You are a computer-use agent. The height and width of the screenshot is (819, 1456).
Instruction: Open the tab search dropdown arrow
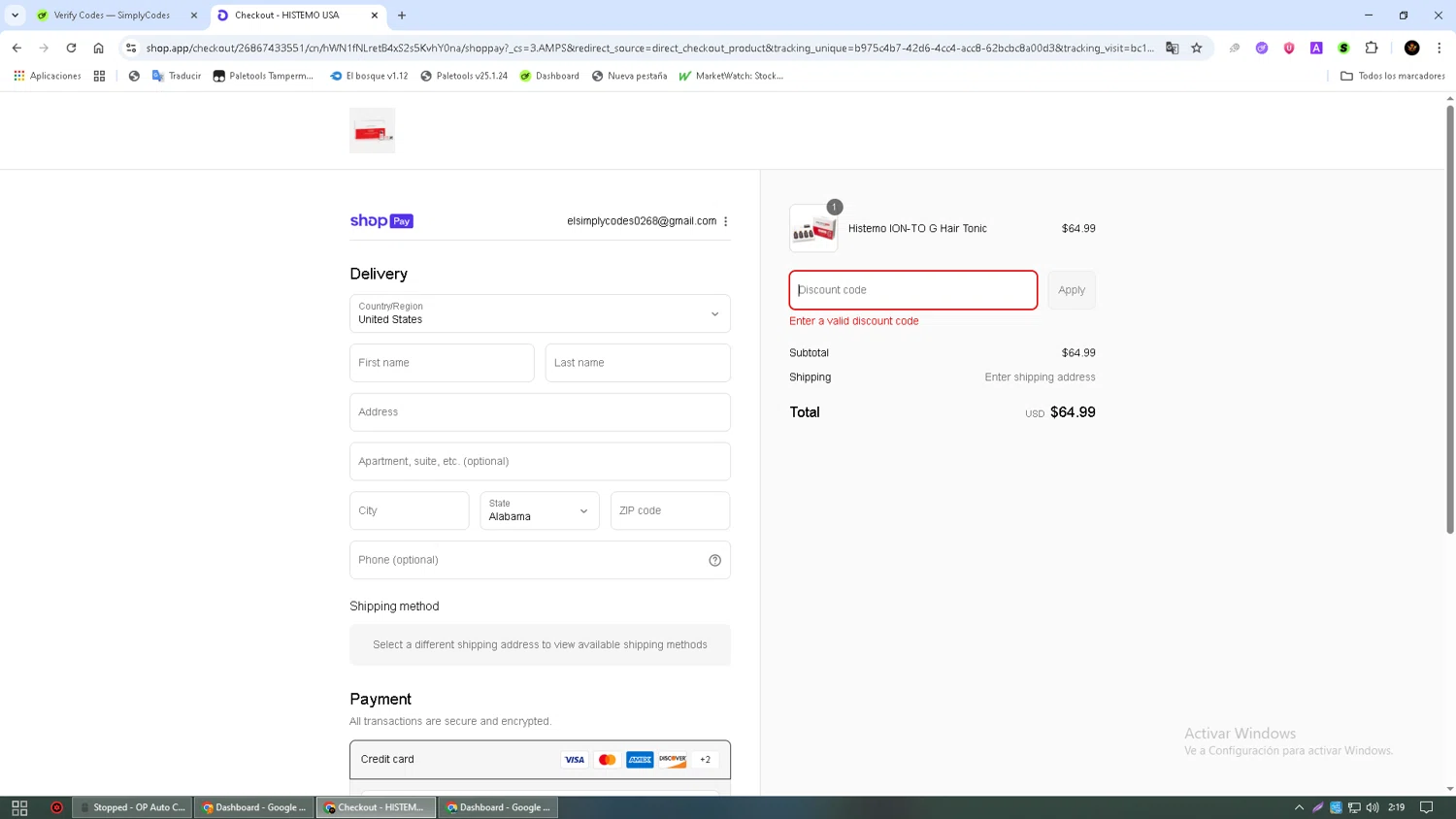click(16, 16)
